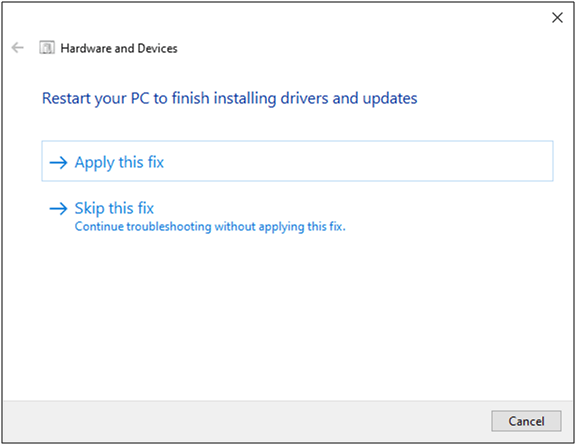
Task: Click the word 'Apply' in the first option
Action: point(95,163)
